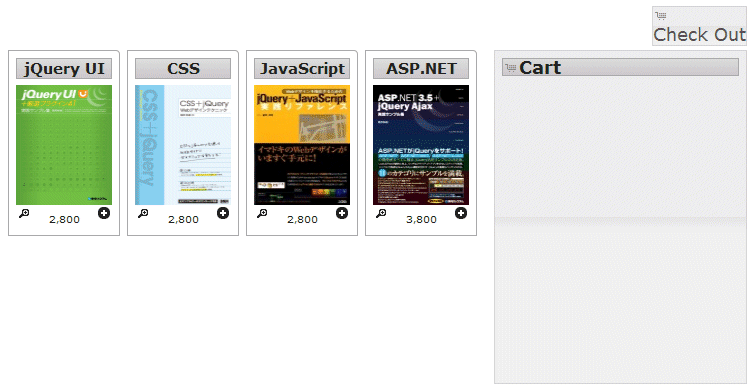Viewport: 756px width, 390px height.
Task: Add the CSS book to cart
Action: pos(223,213)
